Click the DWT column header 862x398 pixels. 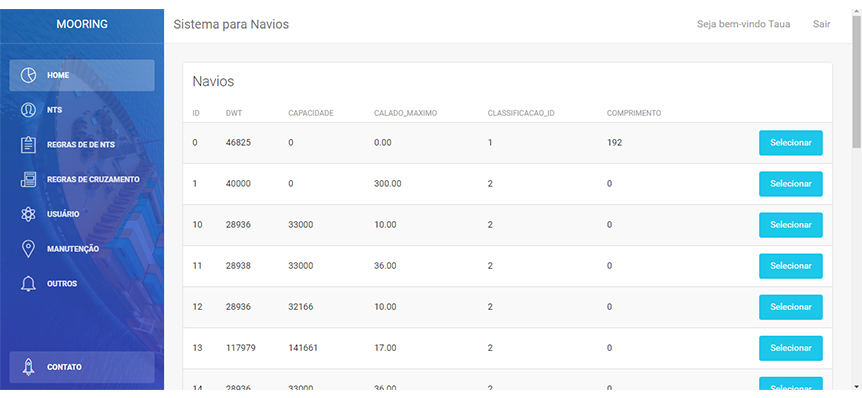point(234,113)
